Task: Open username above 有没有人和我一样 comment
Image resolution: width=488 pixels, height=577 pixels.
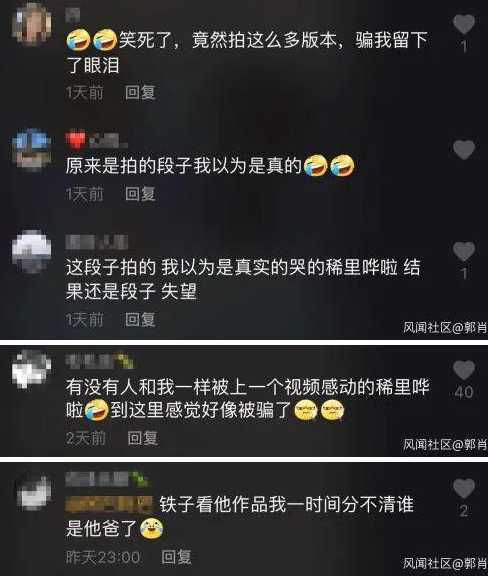Action: tap(99, 361)
